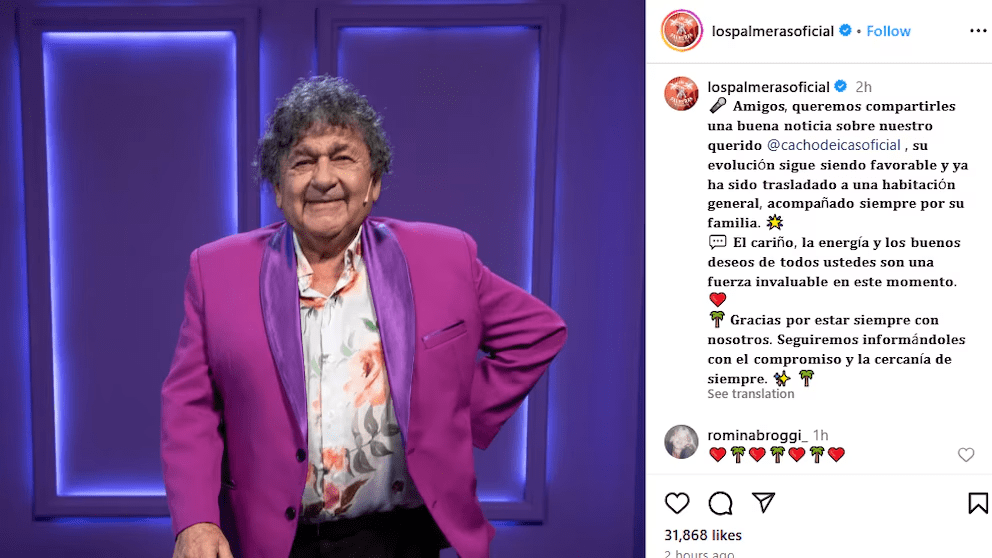Click the verified badge beside caption username
The image size is (992, 558).
point(841,86)
